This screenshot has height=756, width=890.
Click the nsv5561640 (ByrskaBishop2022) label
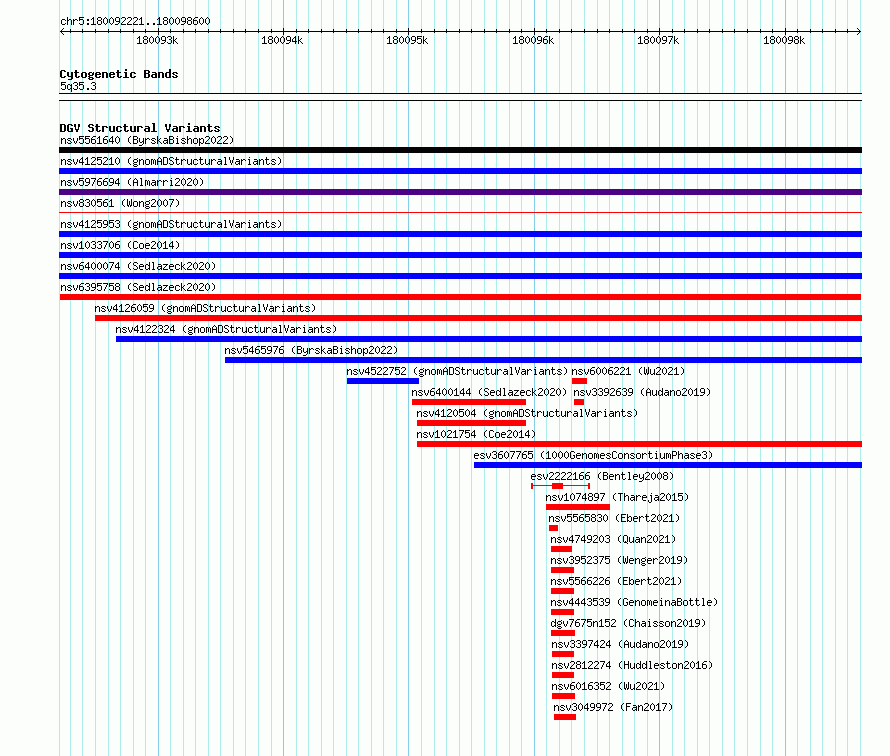click(147, 140)
